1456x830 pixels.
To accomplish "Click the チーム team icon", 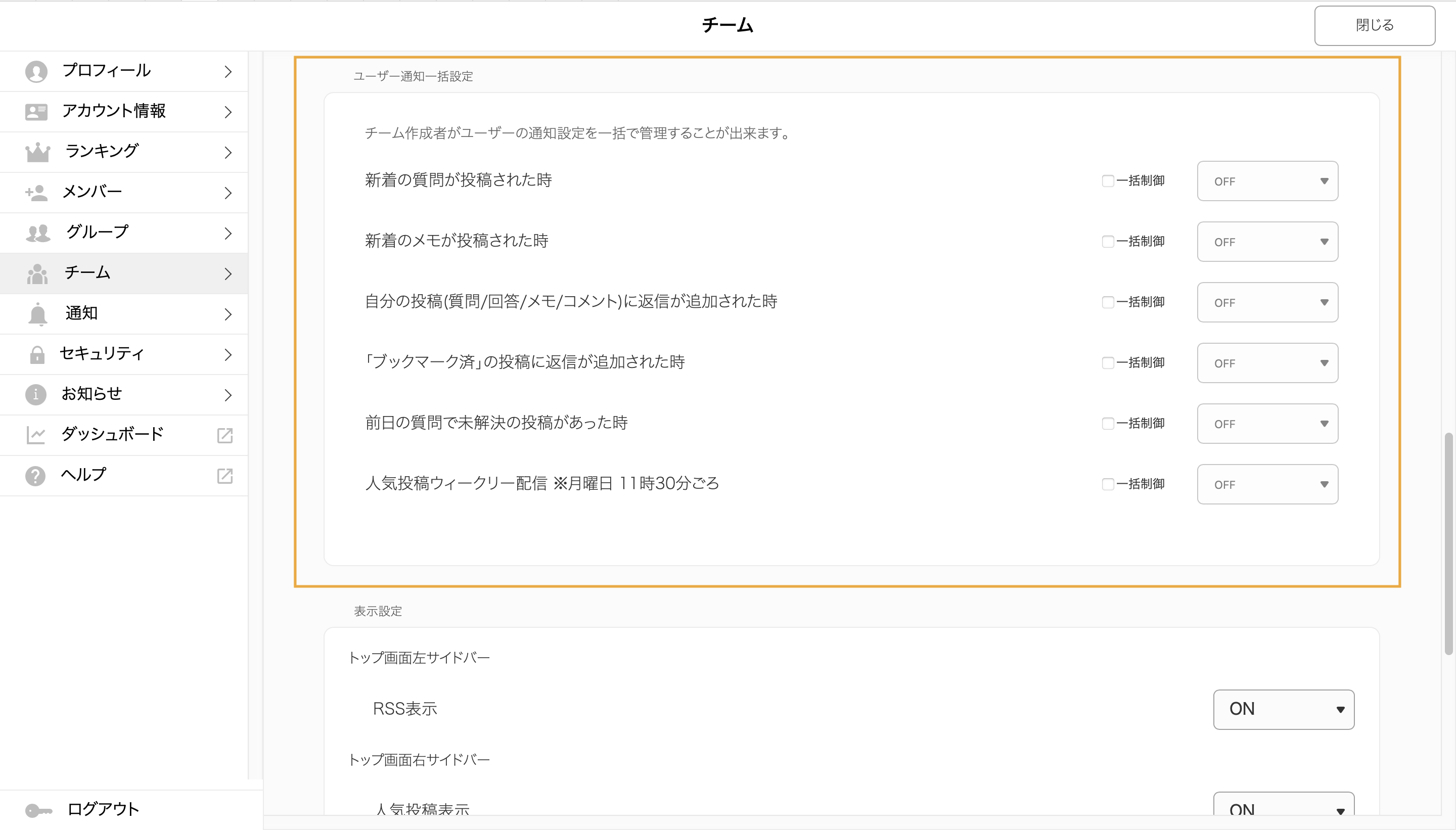I will click(x=37, y=273).
